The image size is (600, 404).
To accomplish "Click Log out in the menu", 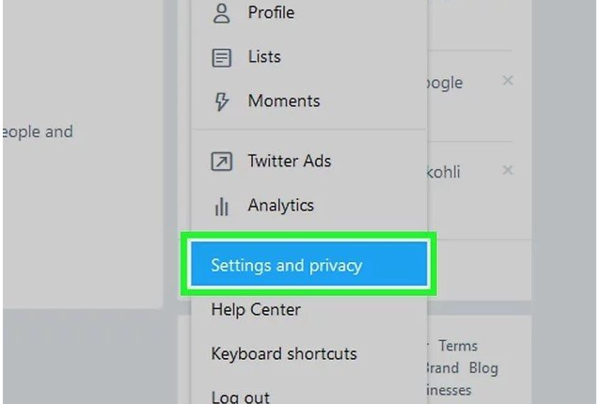I will pos(240,396).
